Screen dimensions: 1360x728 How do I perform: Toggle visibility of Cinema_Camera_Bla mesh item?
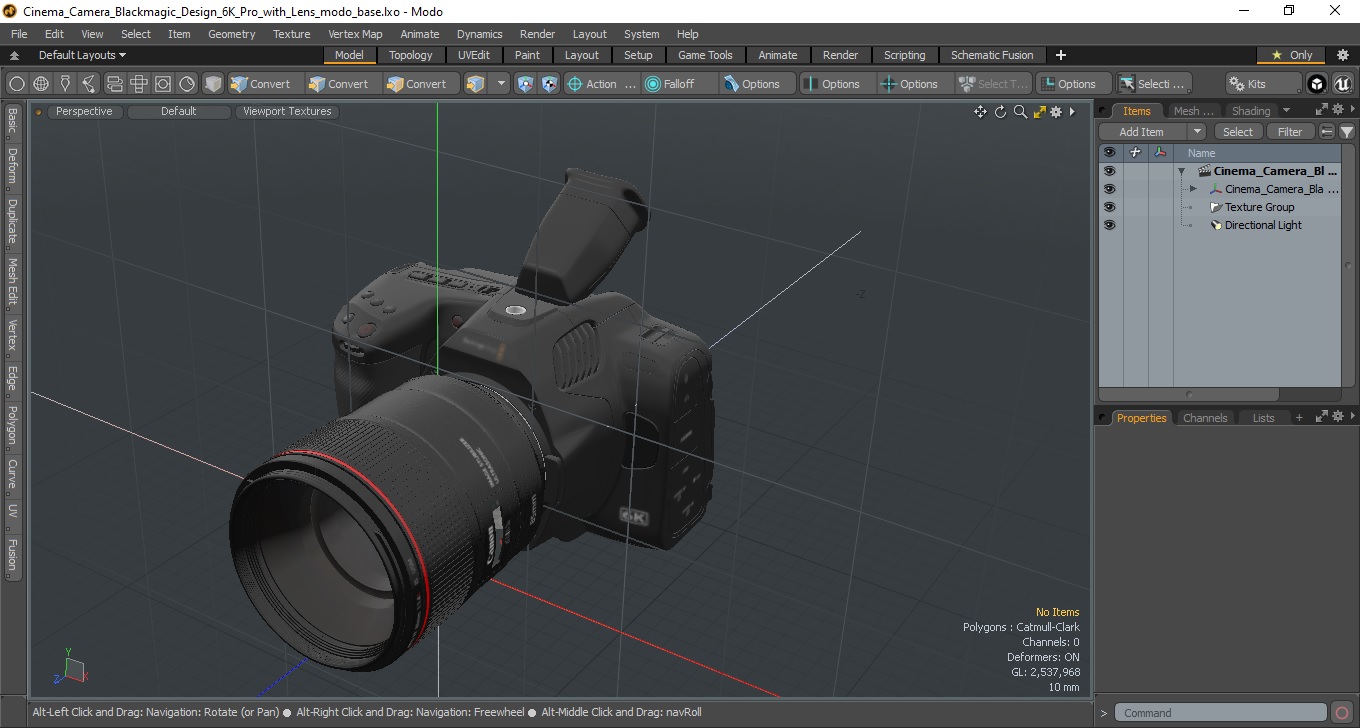[1109, 189]
